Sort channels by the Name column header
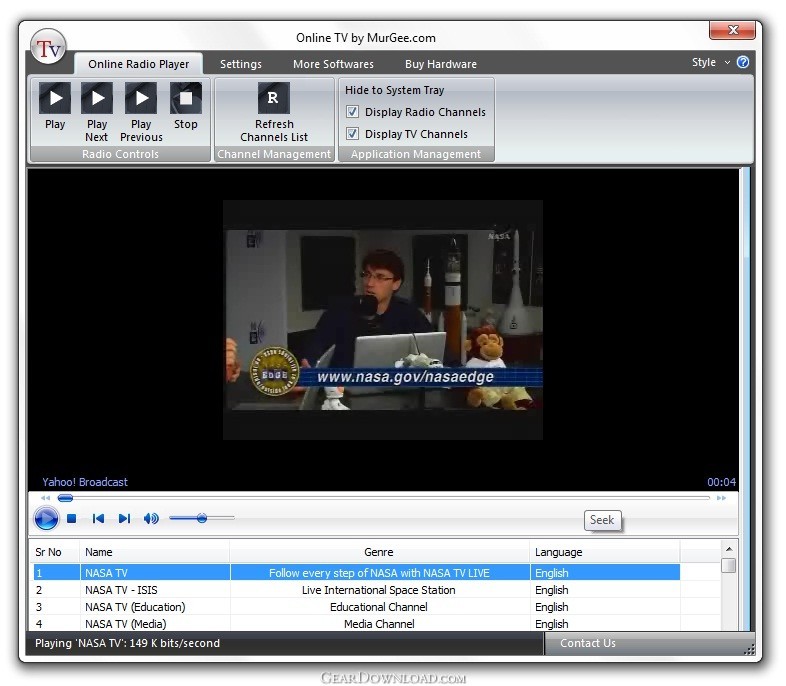 (x=154, y=552)
